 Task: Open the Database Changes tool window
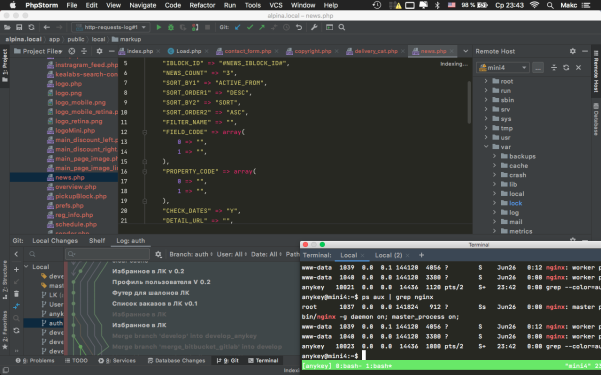176,360
